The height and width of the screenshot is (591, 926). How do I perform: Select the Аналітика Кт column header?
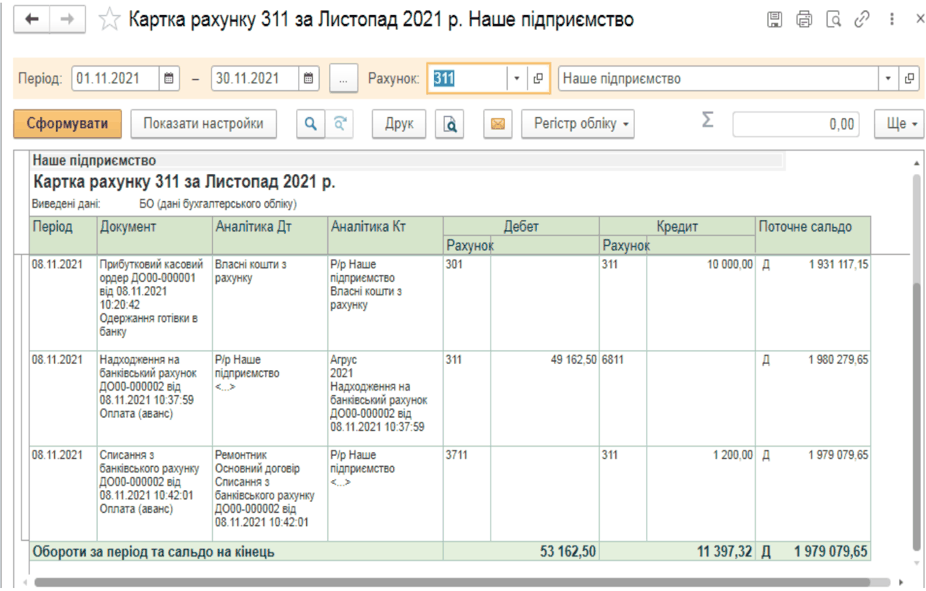(385, 236)
